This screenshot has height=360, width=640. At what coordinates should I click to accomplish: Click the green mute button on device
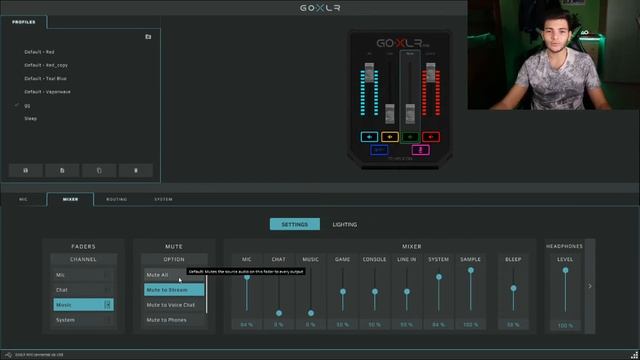(x=410, y=137)
